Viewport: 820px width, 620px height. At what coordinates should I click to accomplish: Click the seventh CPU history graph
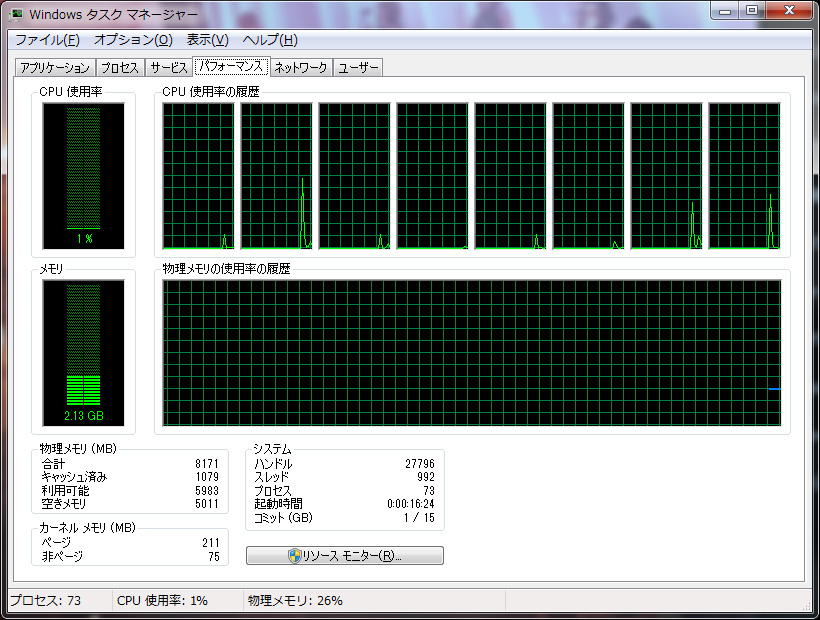[x=666, y=176]
